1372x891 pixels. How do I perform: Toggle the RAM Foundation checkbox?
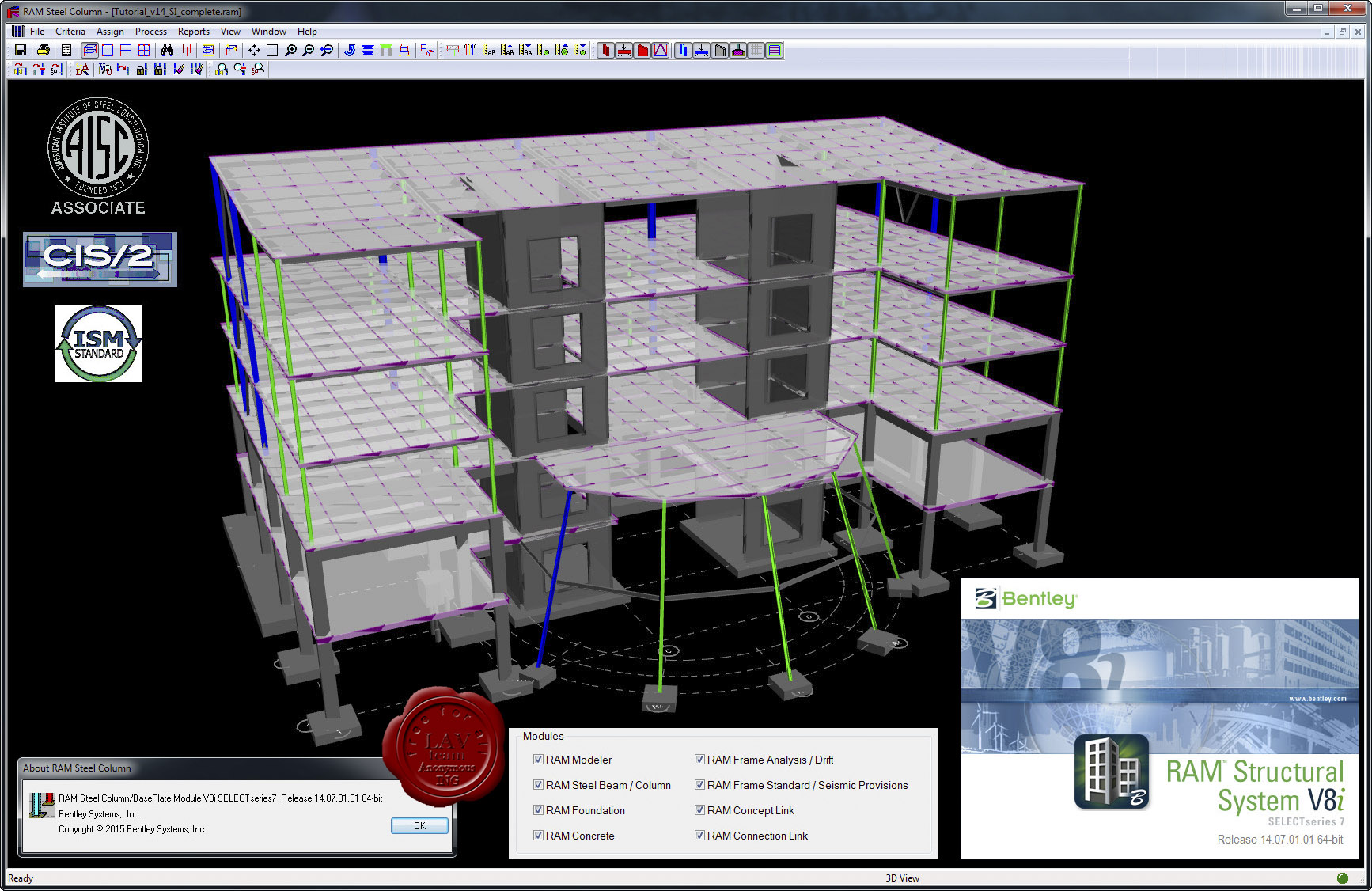click(x=538, y=810)
